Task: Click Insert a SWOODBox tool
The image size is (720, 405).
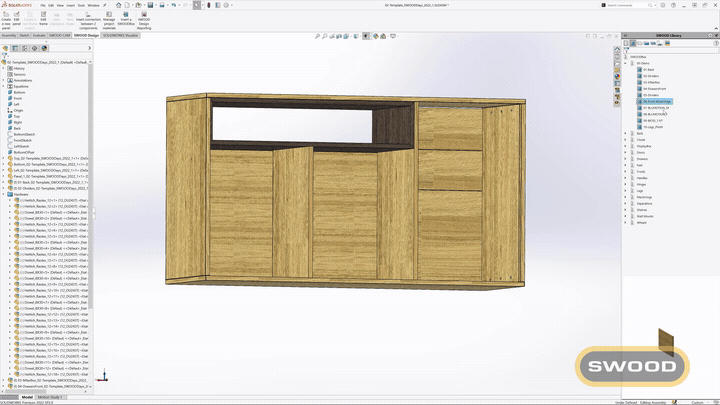Action: tap(126, 18)
